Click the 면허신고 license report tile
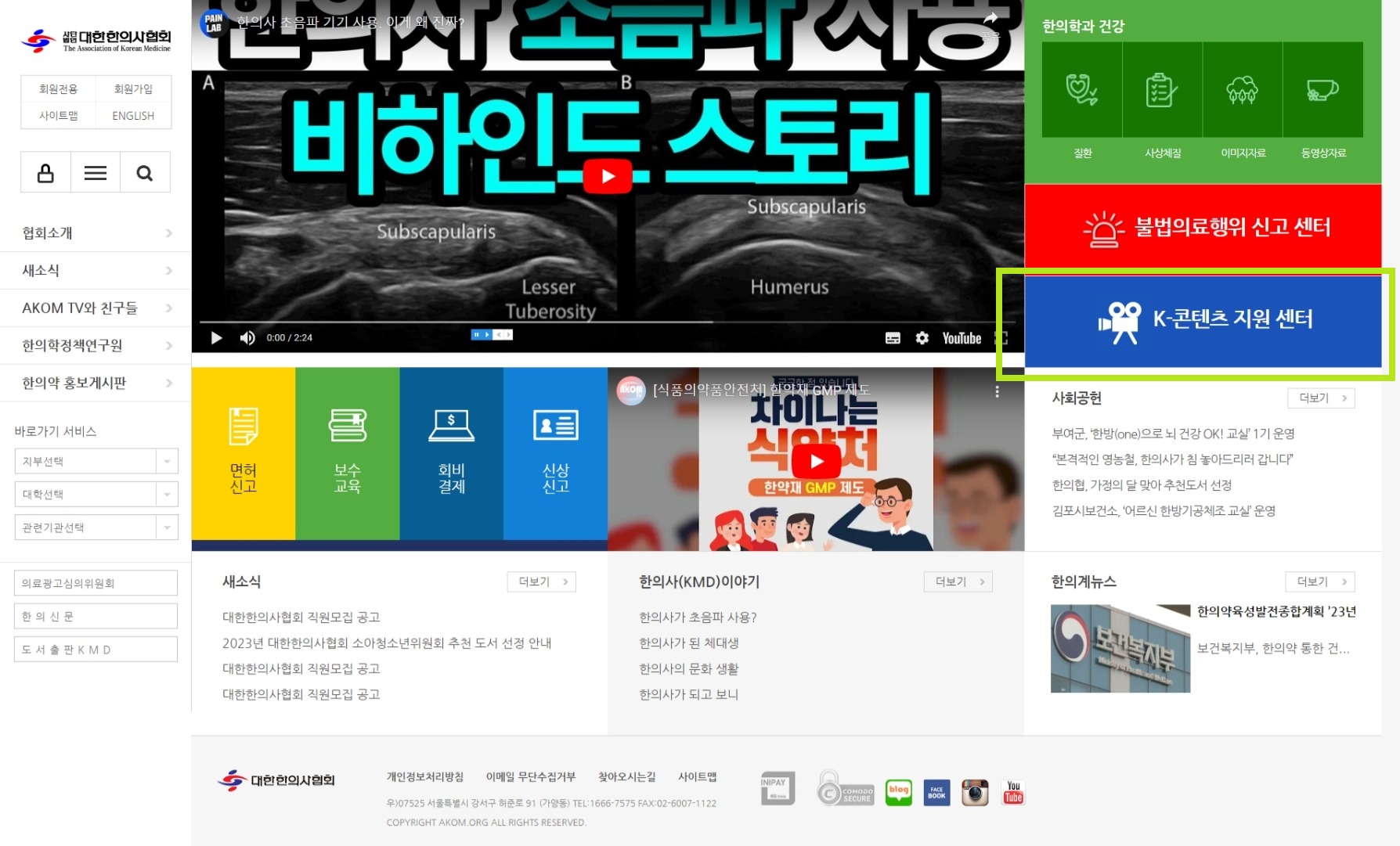This screenshot has width=1400, height=846. point(244,453)
